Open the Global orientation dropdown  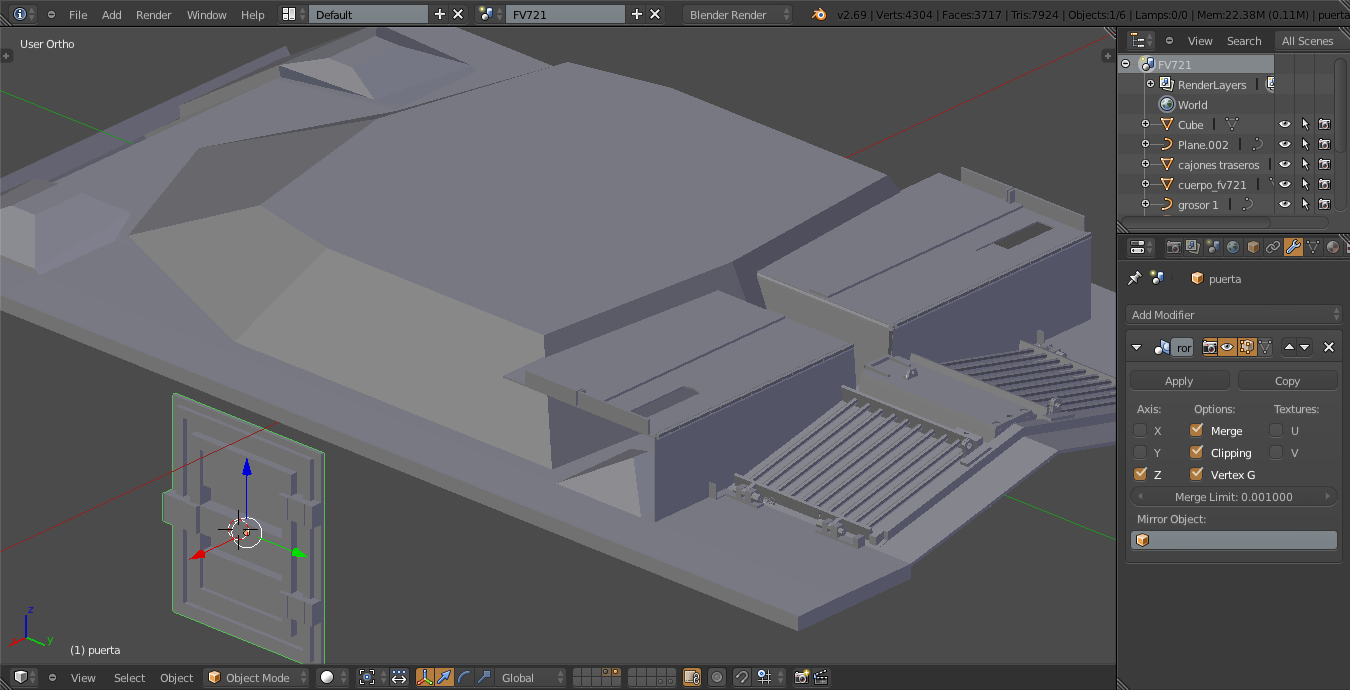click(x=532, y=677)
